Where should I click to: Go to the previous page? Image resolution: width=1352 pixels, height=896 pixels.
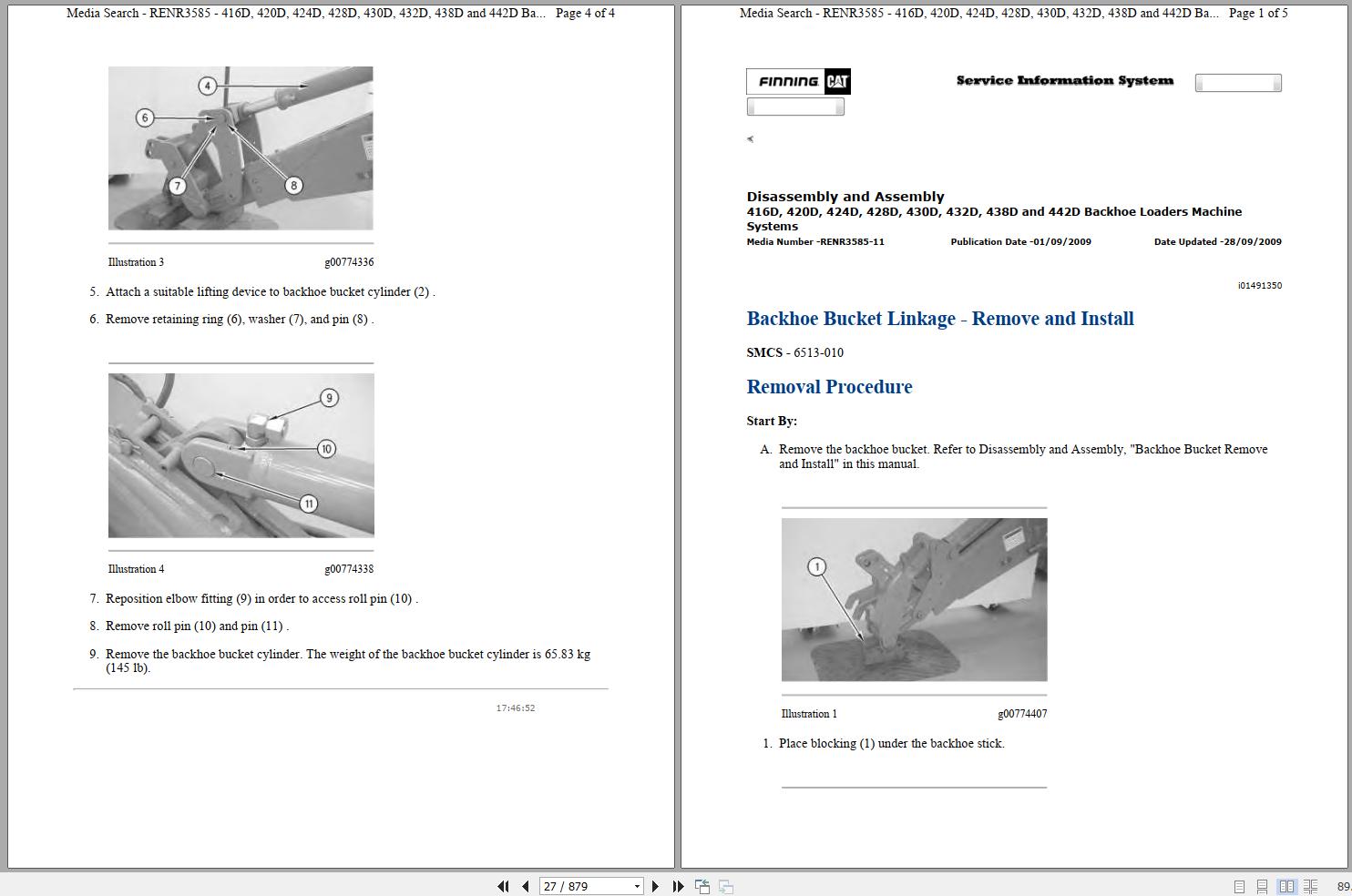524,886
